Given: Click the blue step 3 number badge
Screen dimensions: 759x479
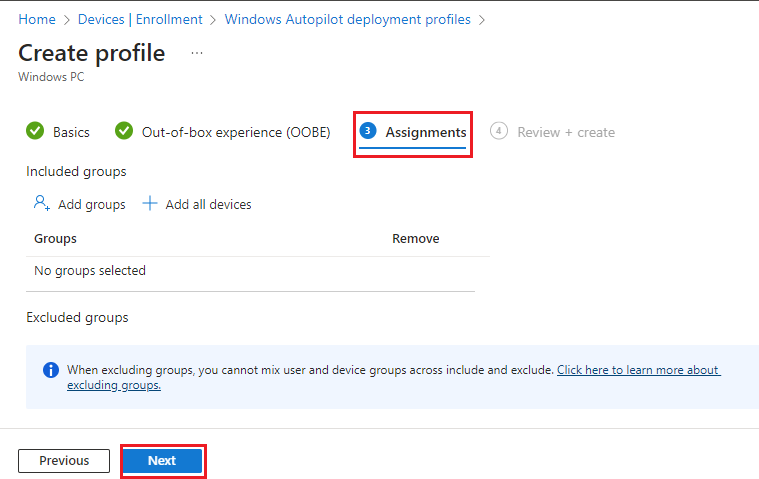Looking at the screenshot, I should click(x=368, y=131).
